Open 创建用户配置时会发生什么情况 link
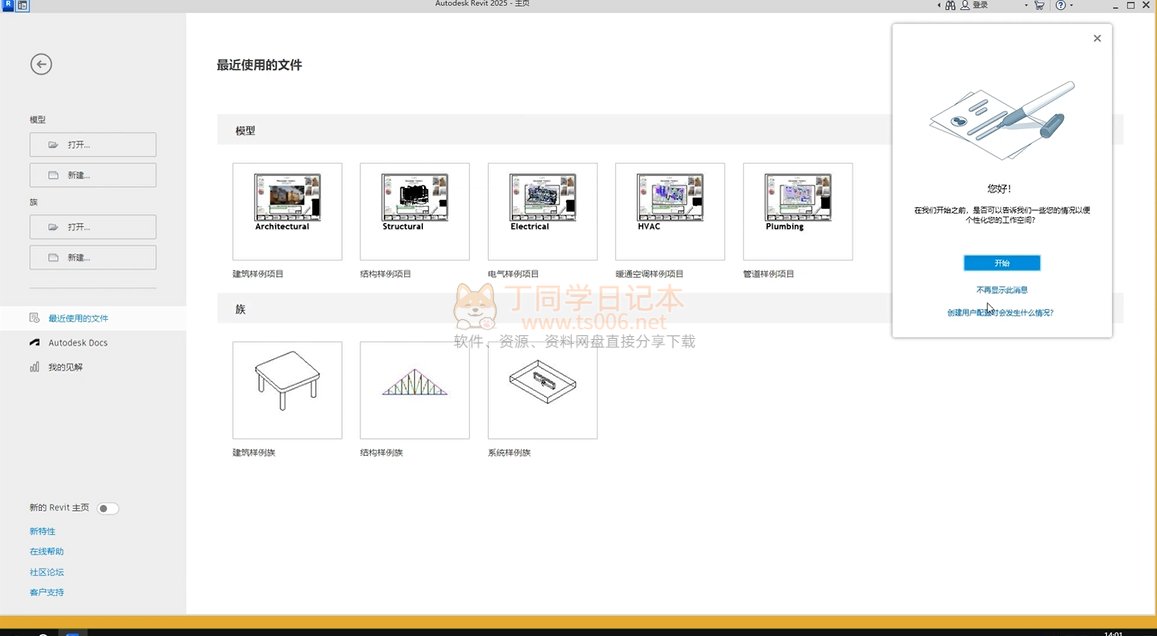The width and height of the screenshot is (1157, 636). coord(1001,313)
